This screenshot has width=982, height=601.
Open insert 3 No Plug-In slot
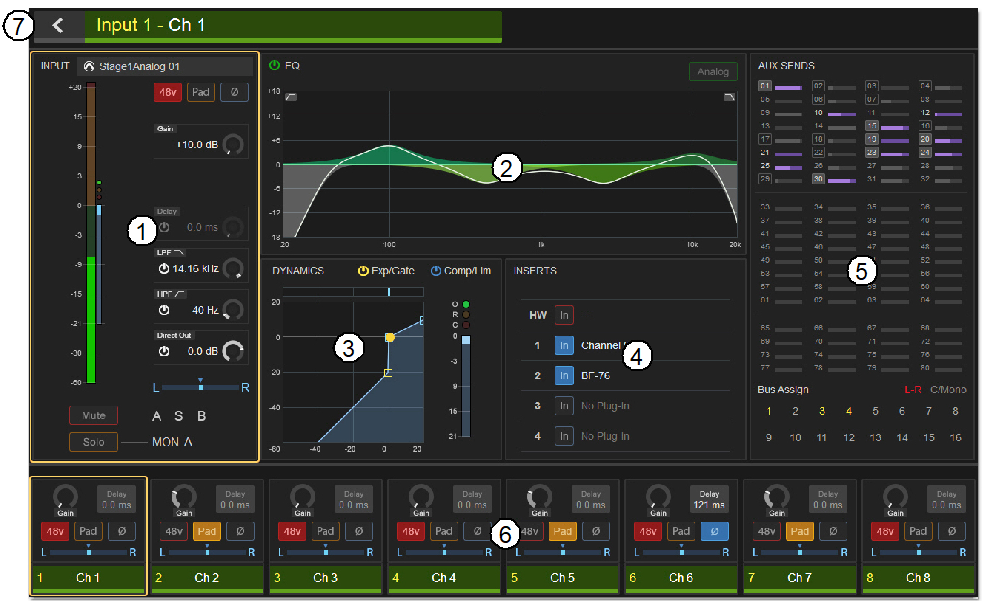pos(605,406)
